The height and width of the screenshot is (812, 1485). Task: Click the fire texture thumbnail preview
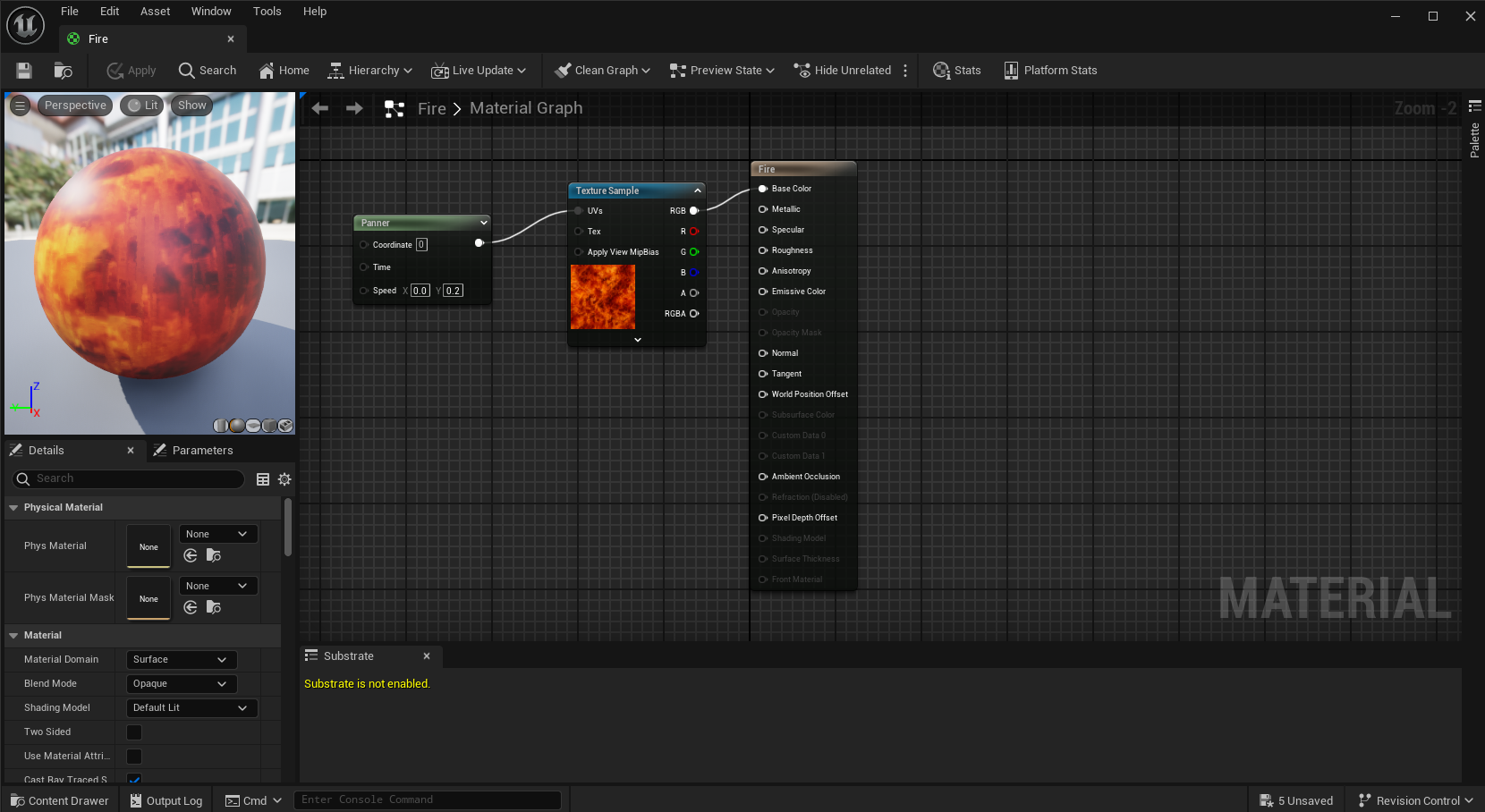pyautogui.click(x=603, y=297)
